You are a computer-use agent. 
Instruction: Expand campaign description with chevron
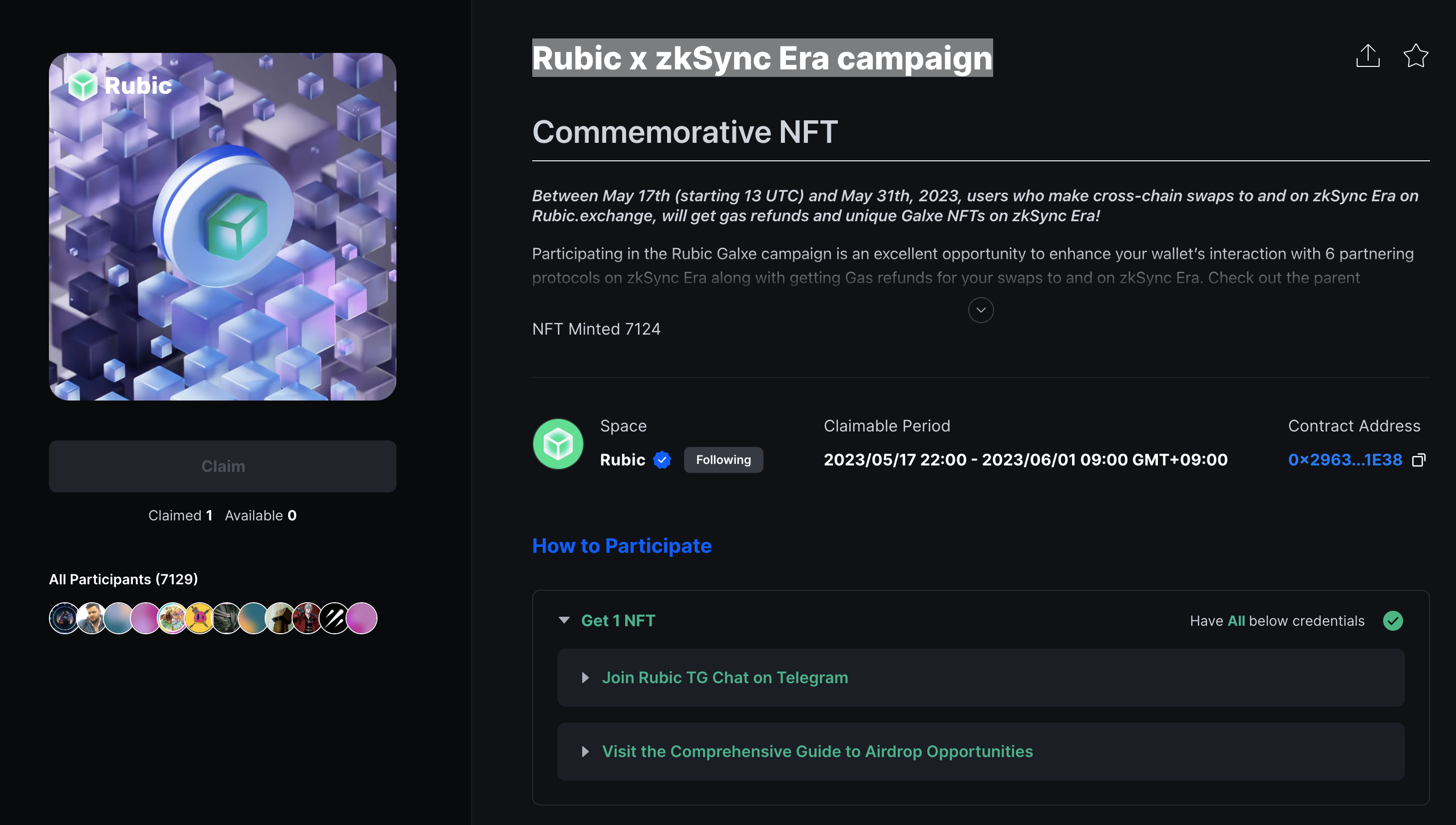coord(981,310)
